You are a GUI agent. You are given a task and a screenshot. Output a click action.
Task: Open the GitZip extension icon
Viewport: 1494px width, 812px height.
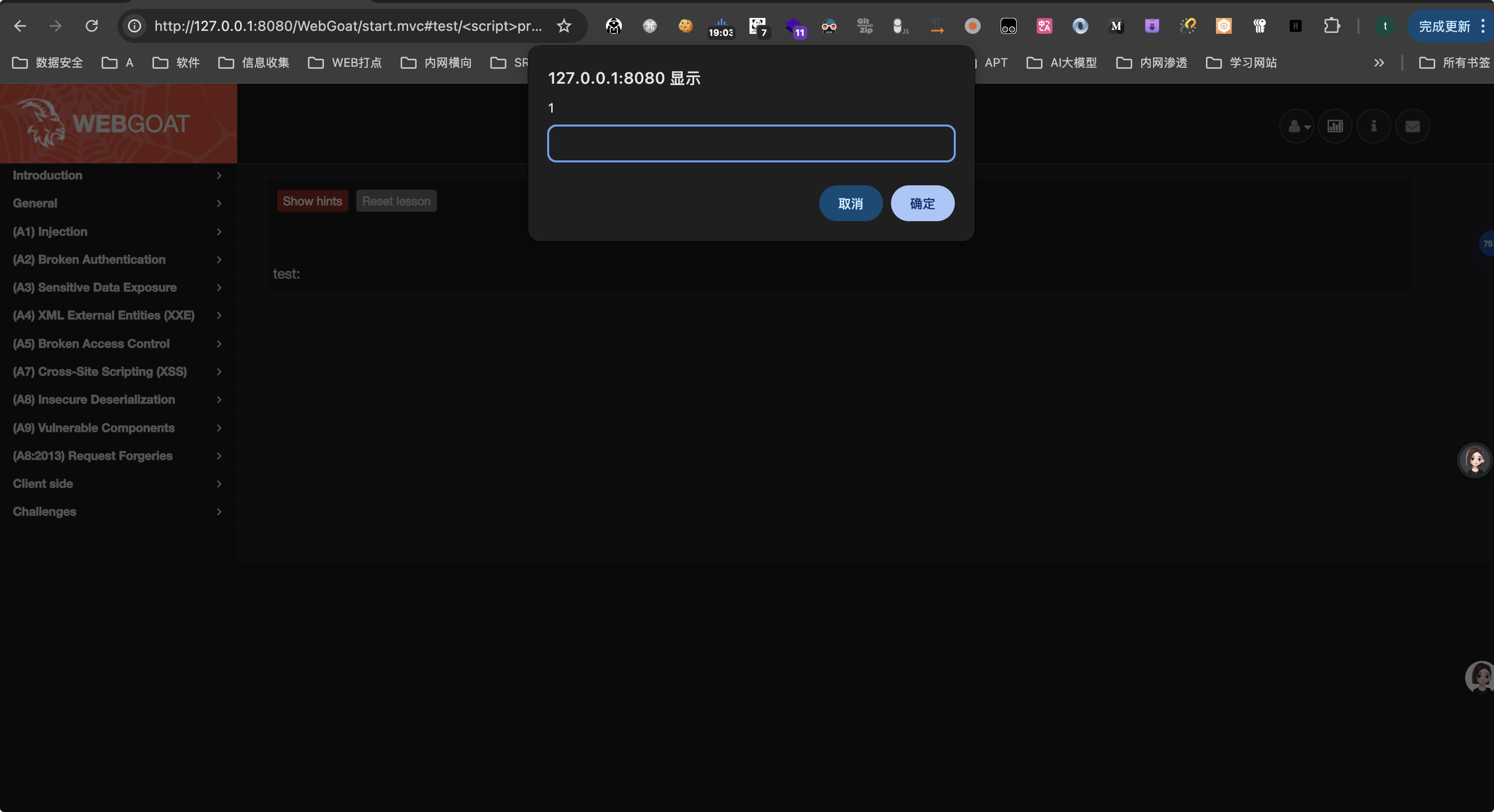click(865, 26)
